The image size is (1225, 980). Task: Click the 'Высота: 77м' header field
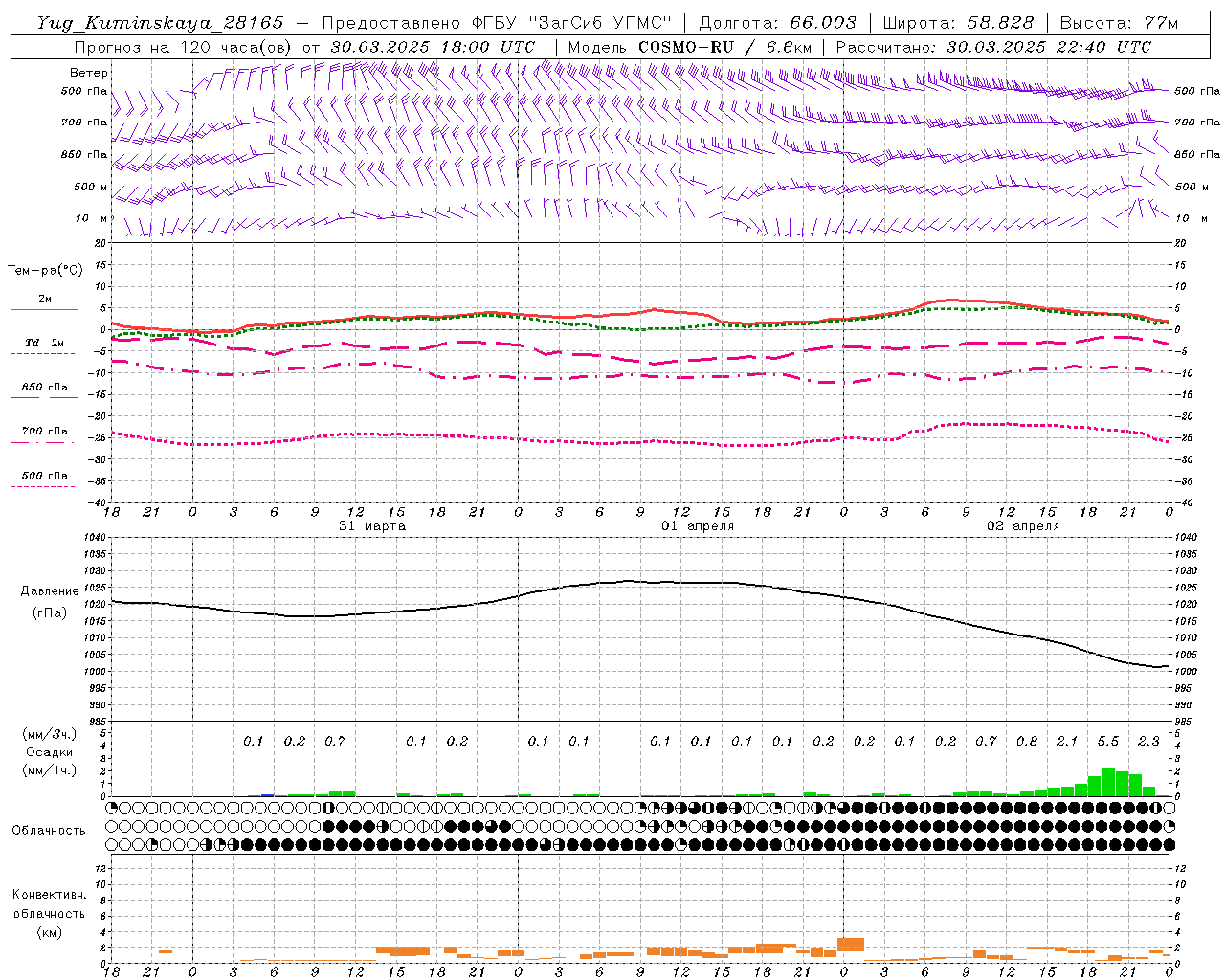(x=1119, y=23)
